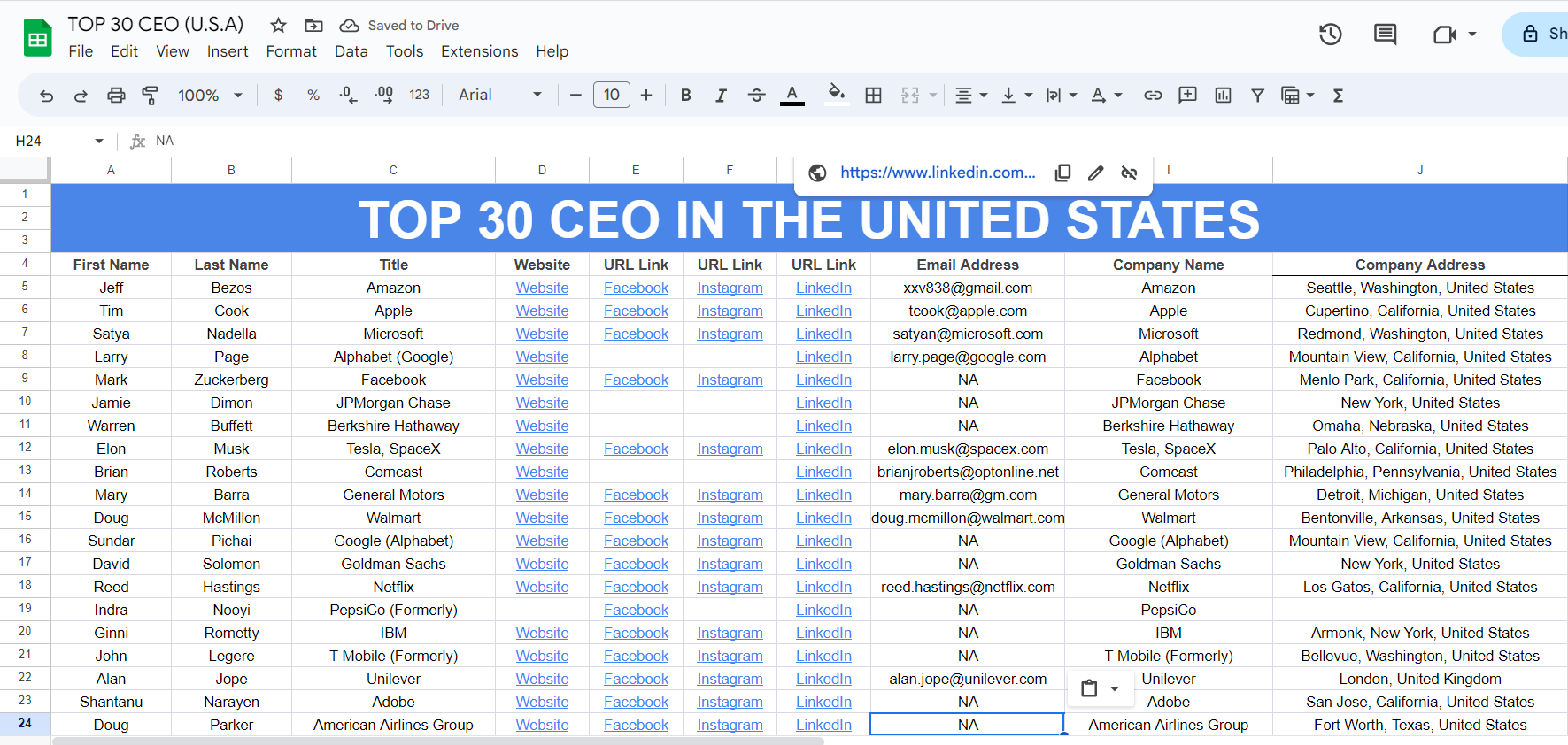The height and width of the screenshot is (745, 1568).
Task: Toggle Bold formatting
Action: point(686,95)
